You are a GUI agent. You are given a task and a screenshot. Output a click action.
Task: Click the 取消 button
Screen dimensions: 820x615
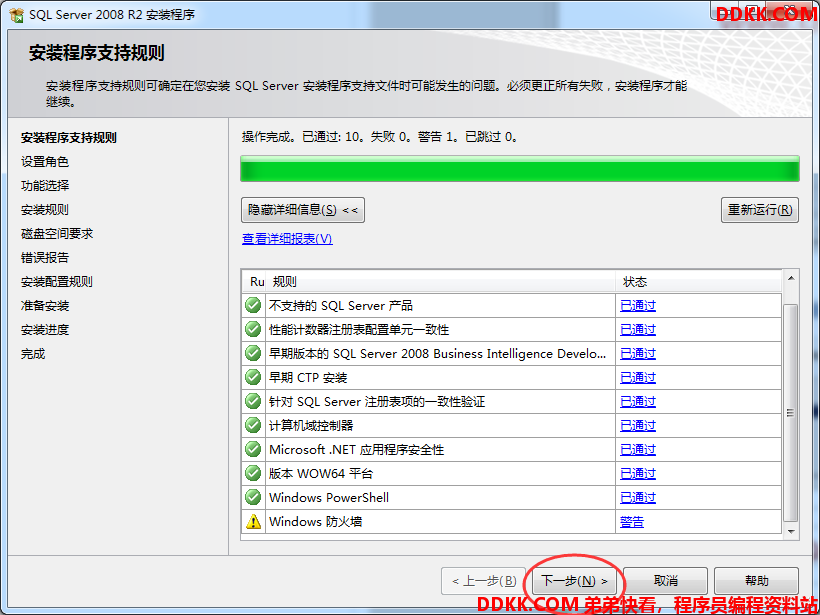[665, 580]
